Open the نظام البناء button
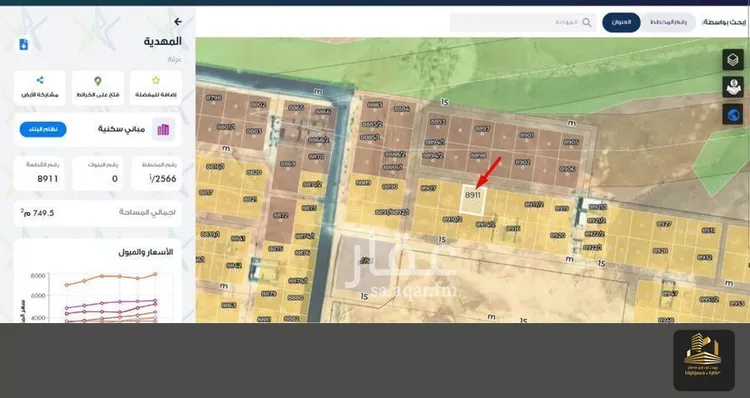This screenshot has width=750, height=398. (43, 129)
